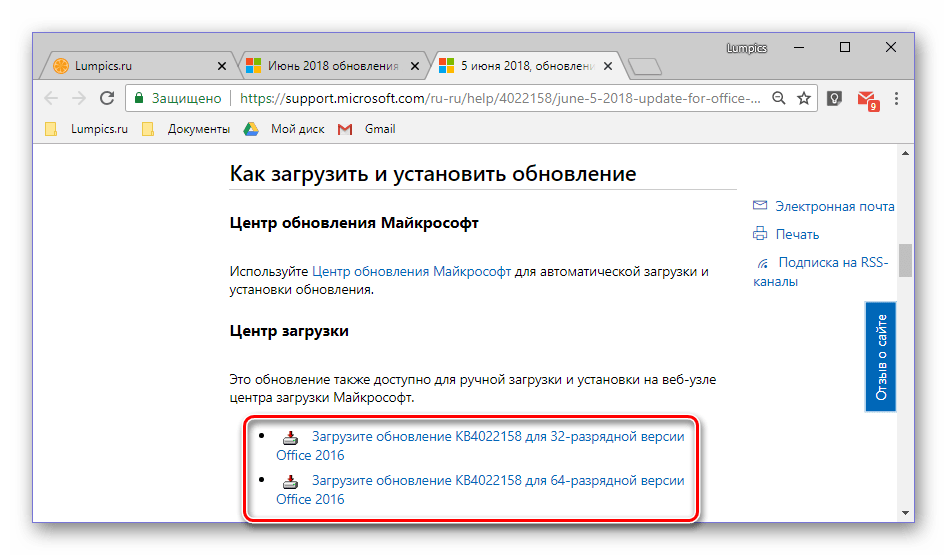Open the shield extension icon
This screenshot has height=555, width=947.
pyautogui.click(x=835, y=98)
